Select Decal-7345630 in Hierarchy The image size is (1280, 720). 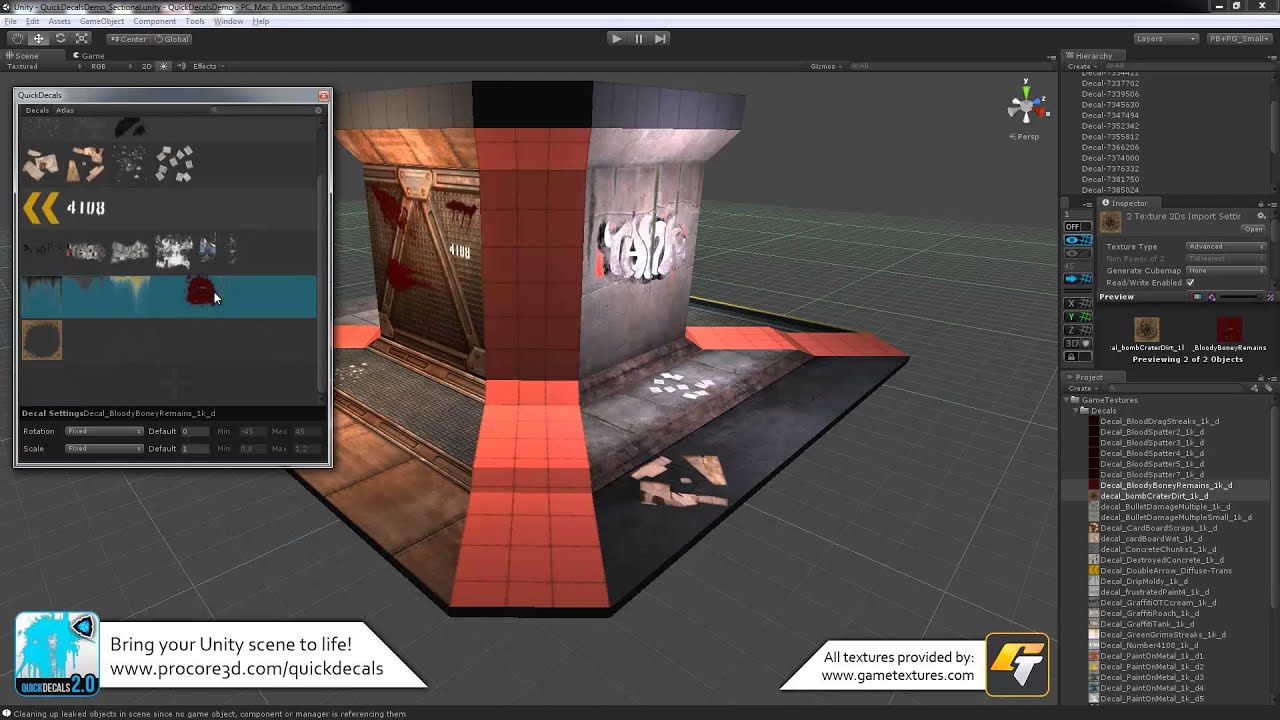click(1110, 105)
